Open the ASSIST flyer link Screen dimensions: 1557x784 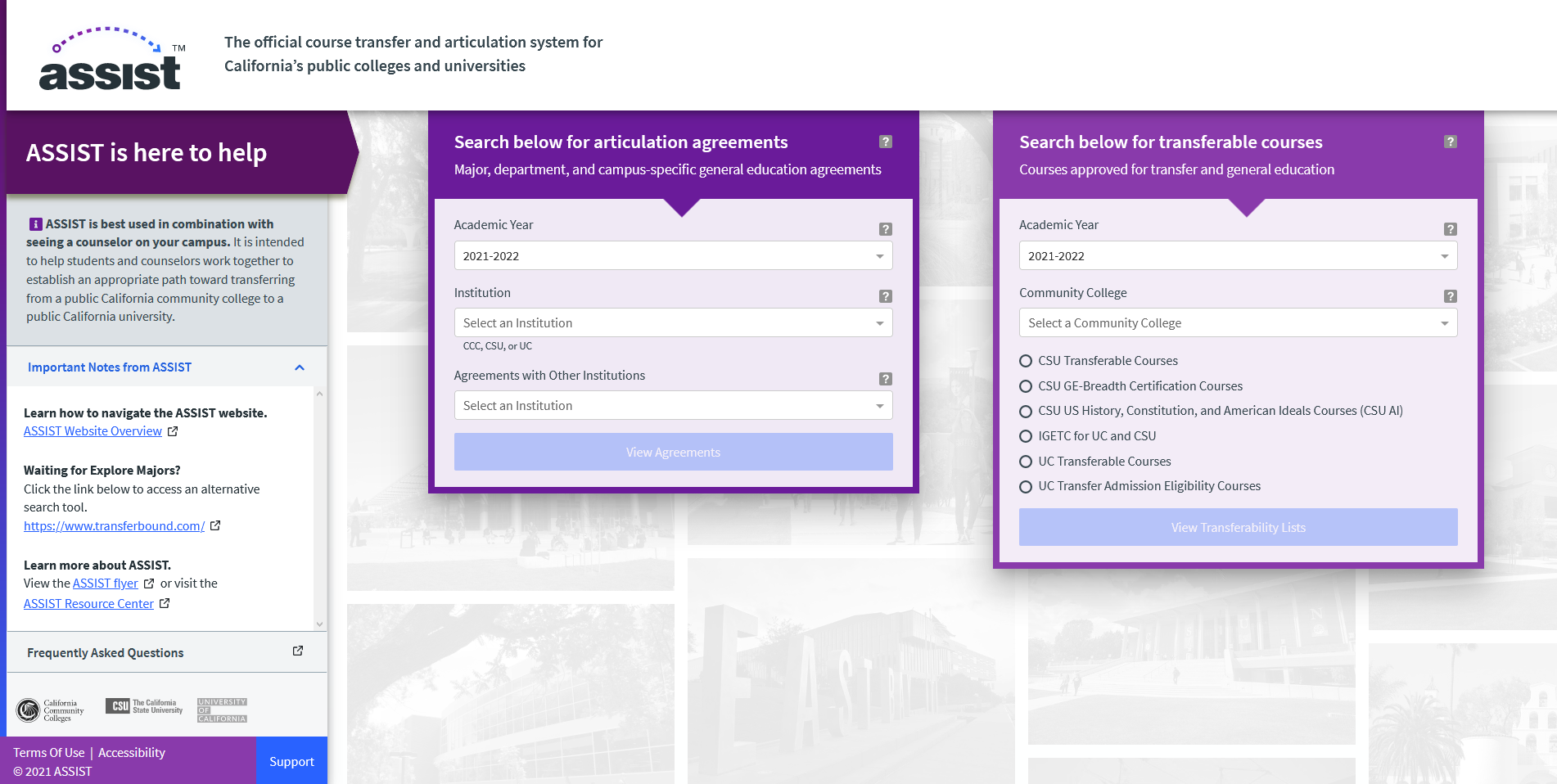pos(106,583)
